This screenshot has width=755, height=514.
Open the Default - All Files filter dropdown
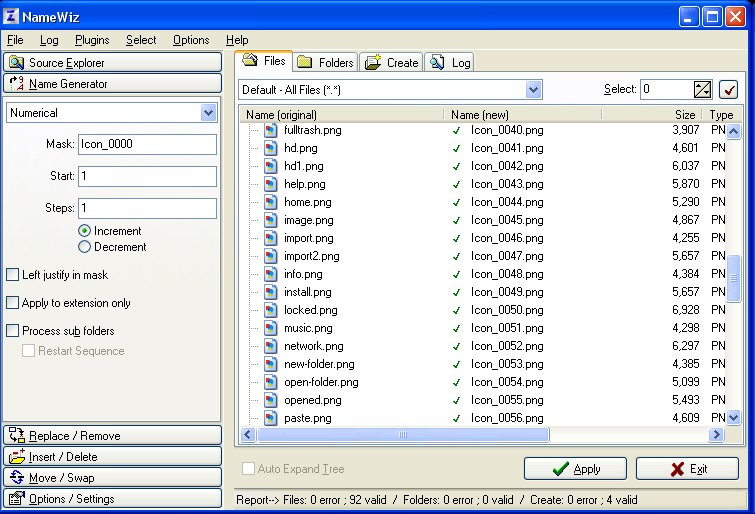click(x=533, y=90)
